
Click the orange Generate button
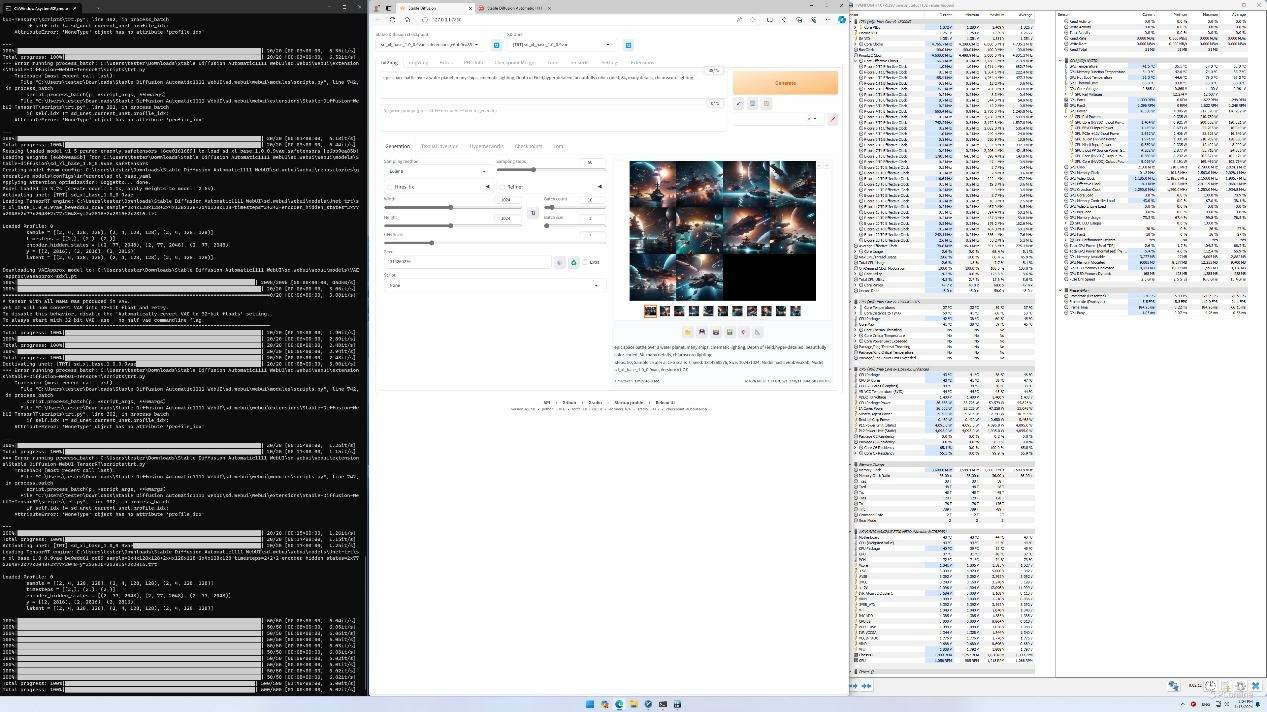tap(785, 83)
